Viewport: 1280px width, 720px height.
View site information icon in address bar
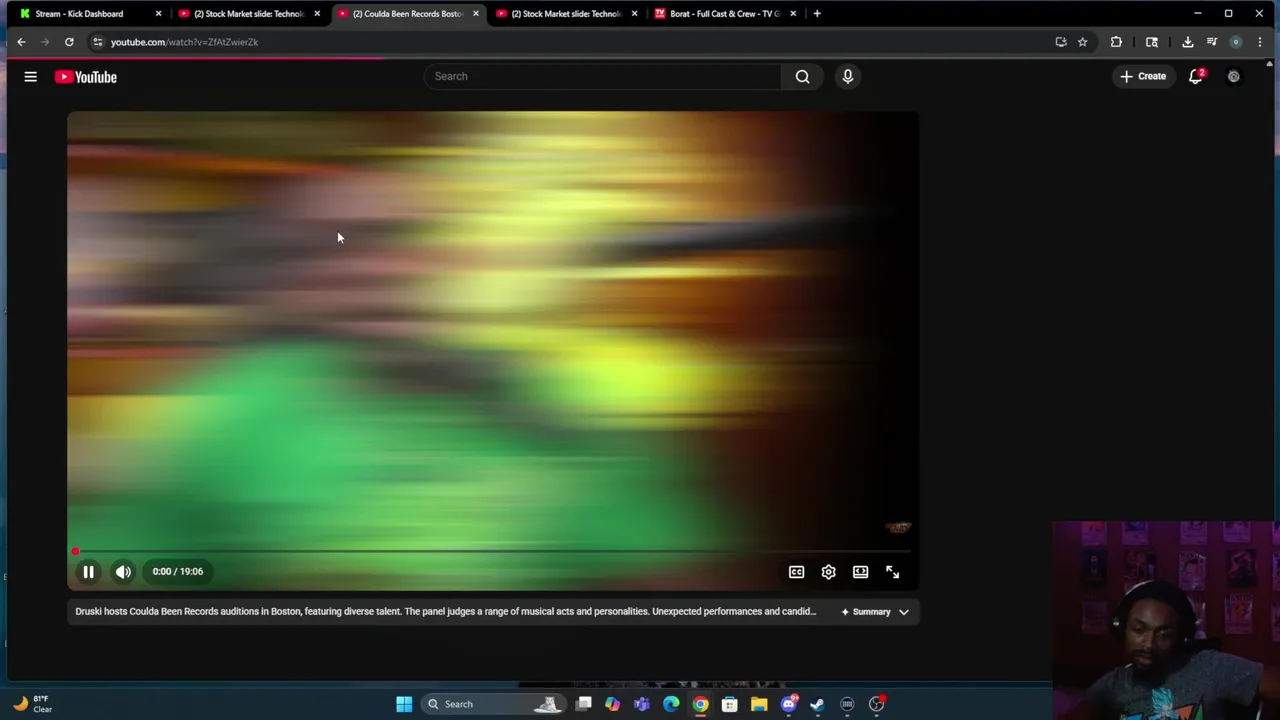(97, 42)
